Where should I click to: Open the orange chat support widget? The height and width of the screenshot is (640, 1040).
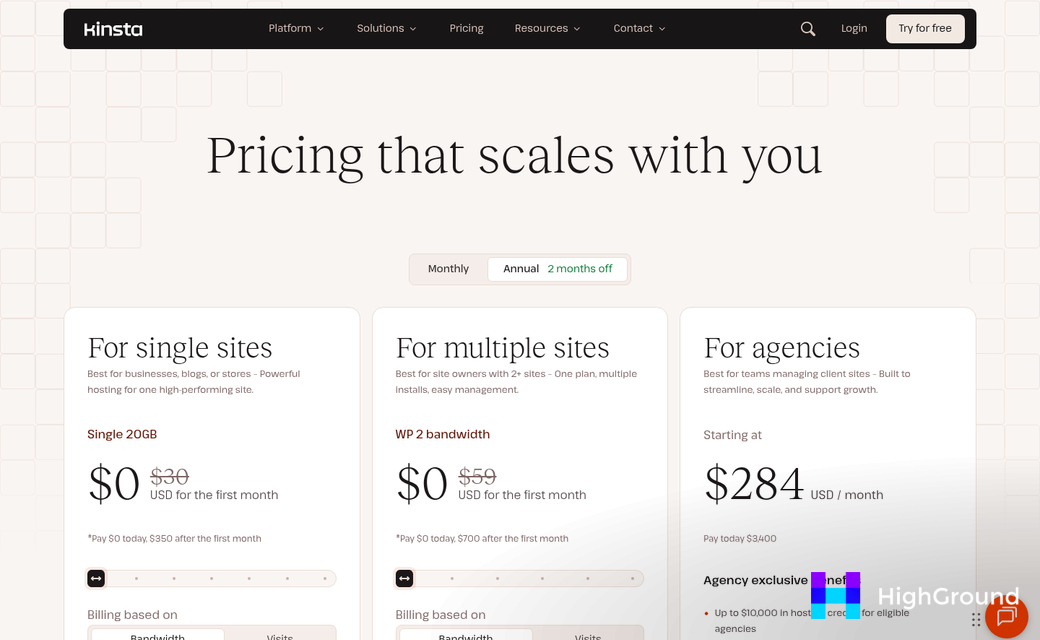[x=1006, y=617]
